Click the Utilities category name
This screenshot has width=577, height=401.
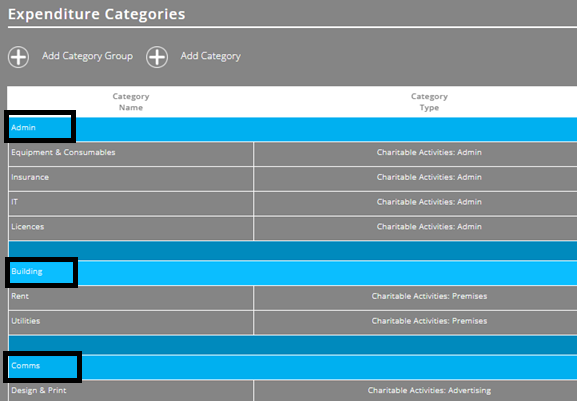25,321
